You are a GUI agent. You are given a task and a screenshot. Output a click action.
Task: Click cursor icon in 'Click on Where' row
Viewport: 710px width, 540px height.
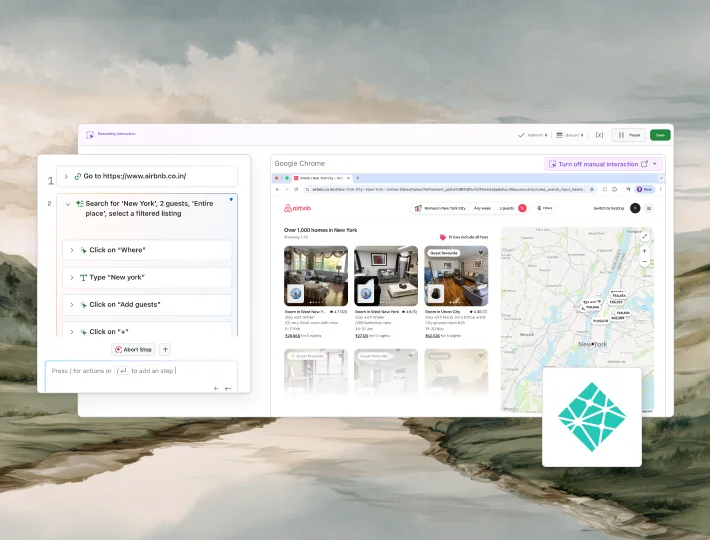(x=83, y=250)
